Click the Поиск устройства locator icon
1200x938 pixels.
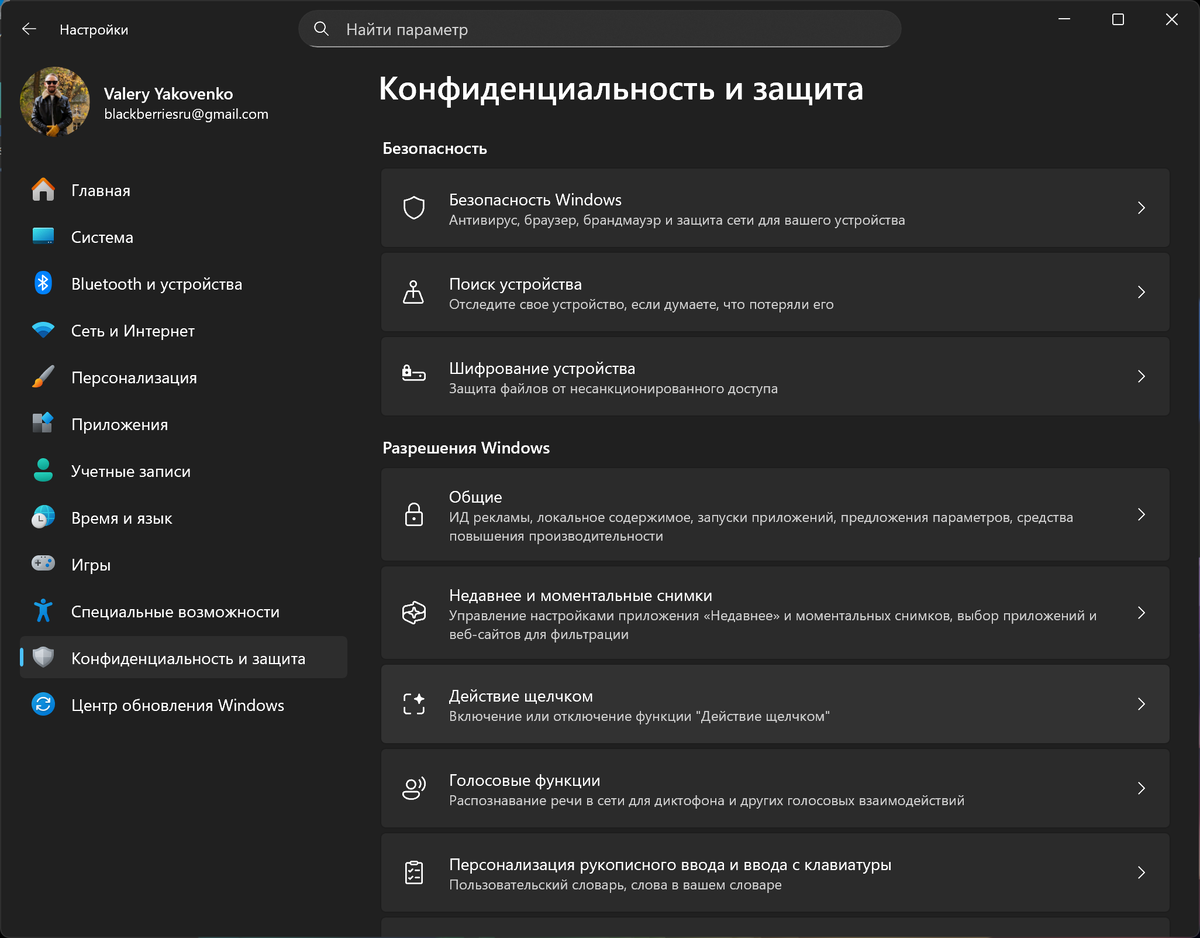pos(414,293)
